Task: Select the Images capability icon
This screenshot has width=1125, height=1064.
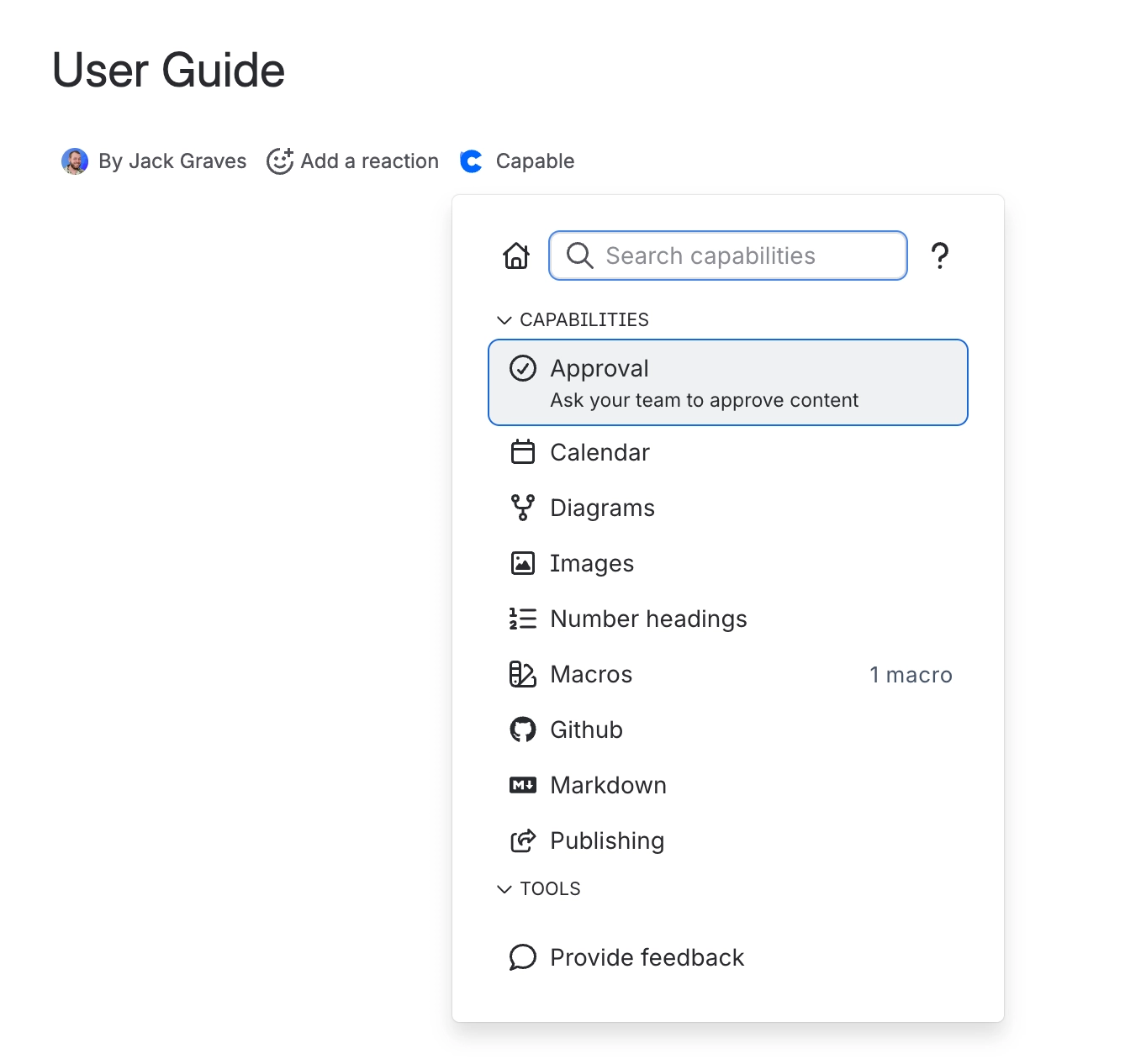Action: tap(523, 562)
